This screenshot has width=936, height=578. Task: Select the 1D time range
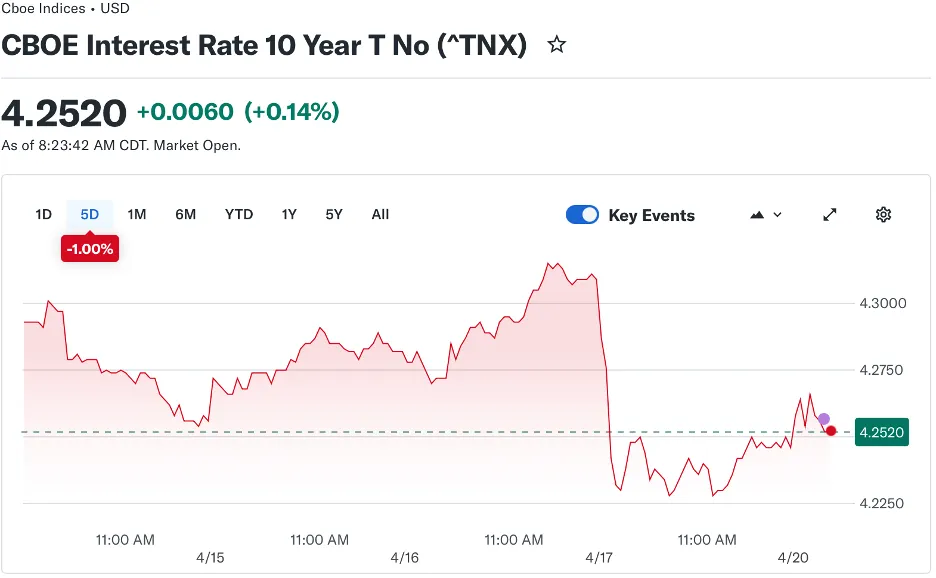(x=43, y=214)
